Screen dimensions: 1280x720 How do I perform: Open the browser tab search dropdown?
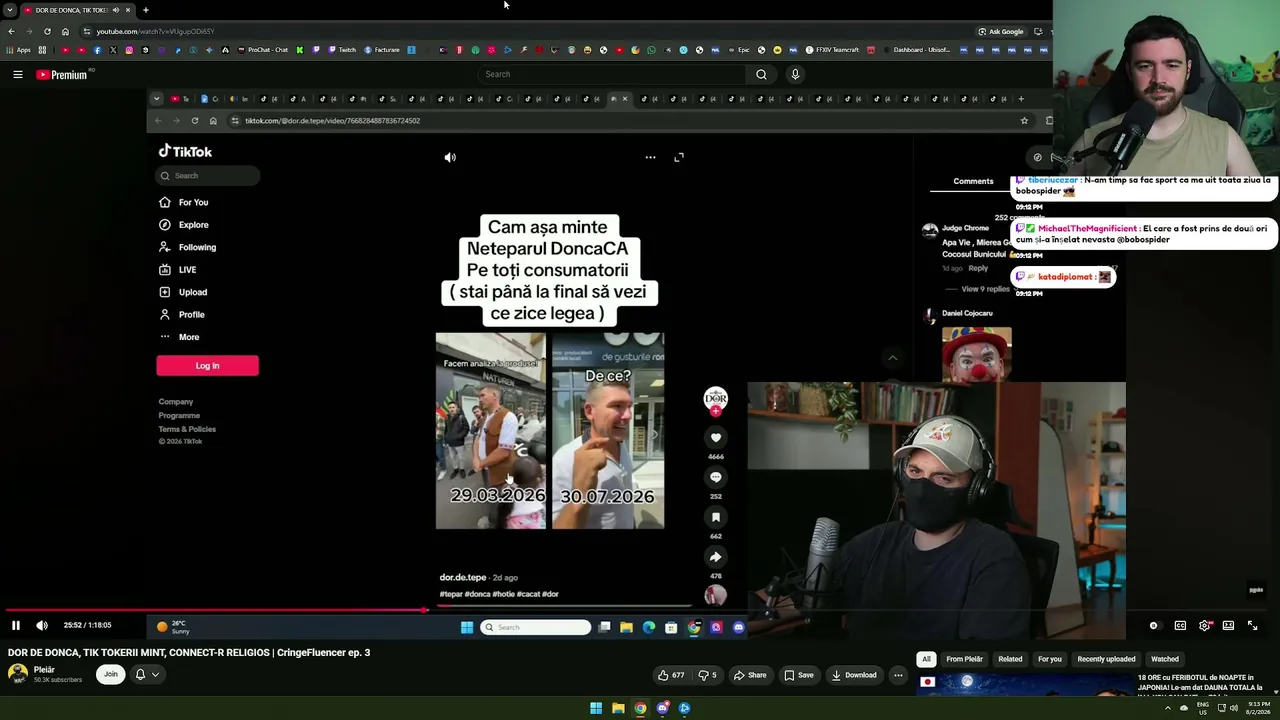[9, 10]
